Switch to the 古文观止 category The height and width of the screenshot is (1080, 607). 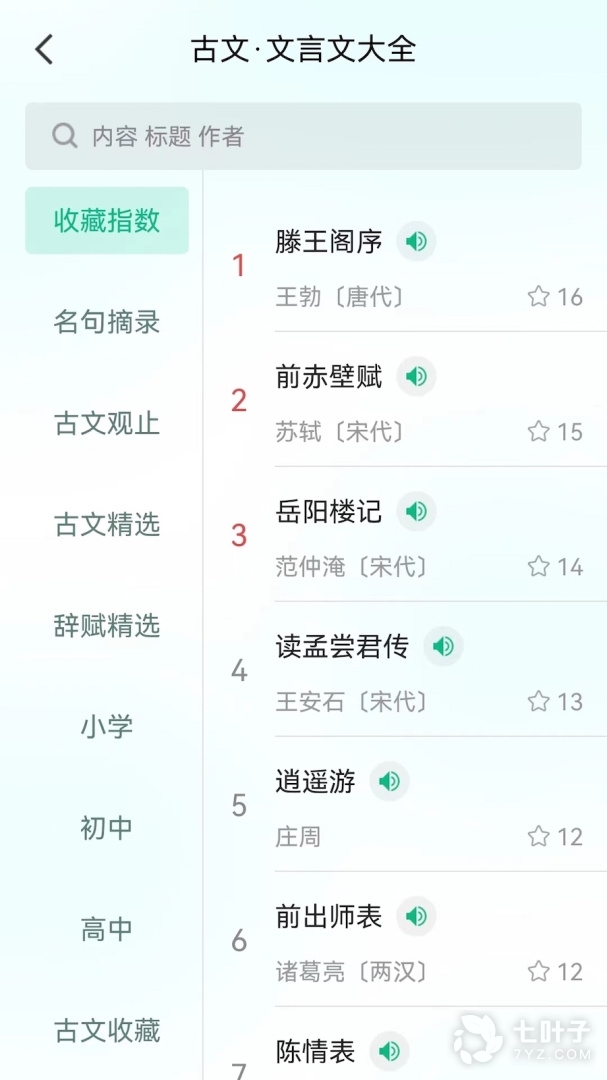click(107, 423)
